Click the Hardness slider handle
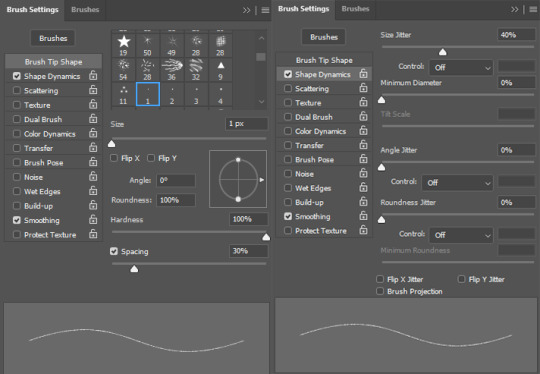540x374 pixels. [266, 237]
